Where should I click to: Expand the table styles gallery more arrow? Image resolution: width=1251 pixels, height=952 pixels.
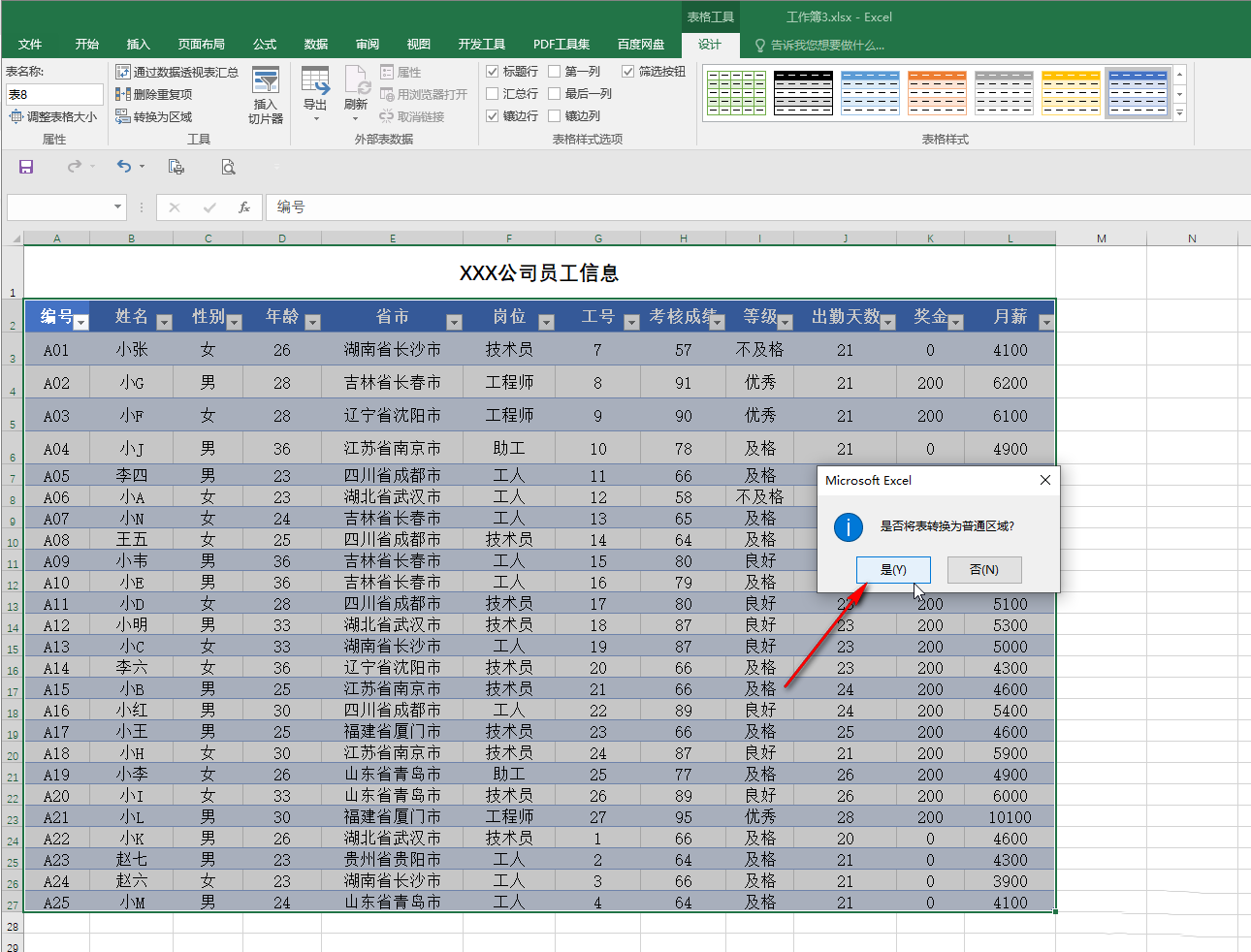(x=1180, y=114)
